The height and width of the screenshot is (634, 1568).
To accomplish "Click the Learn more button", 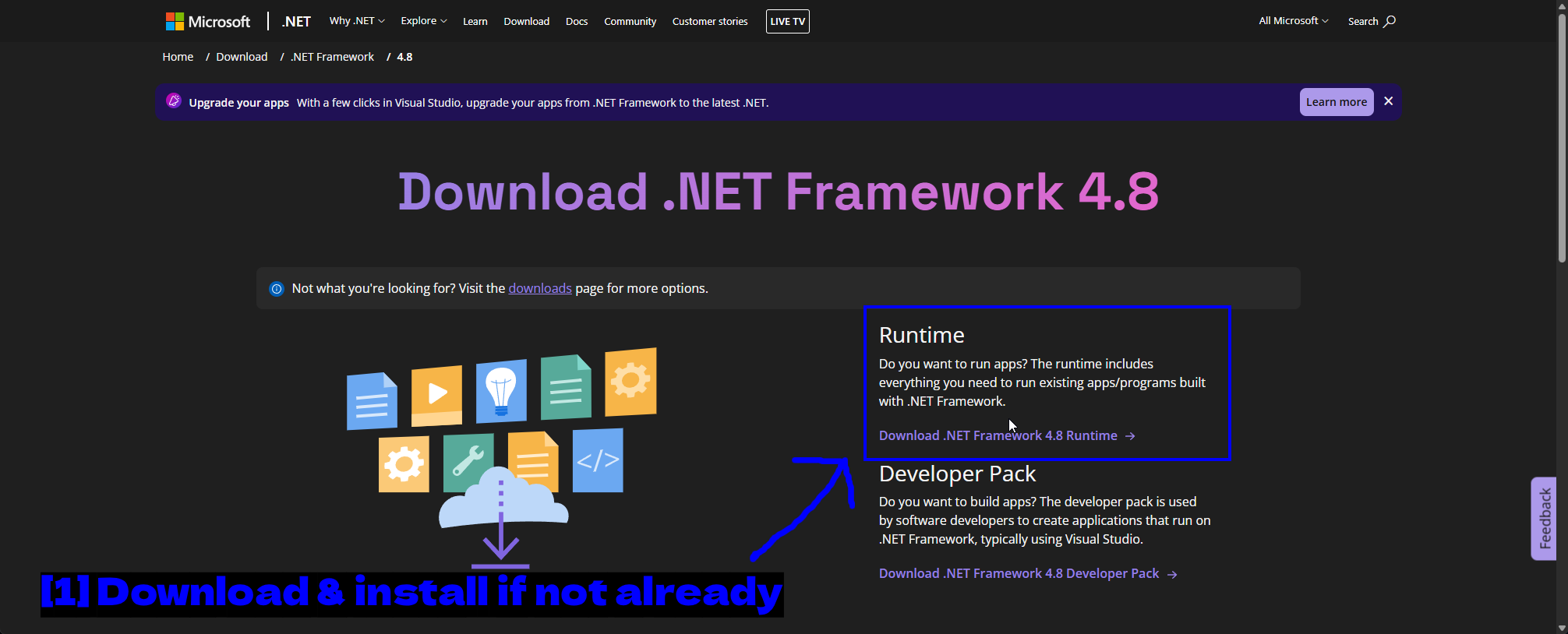I will point(1337,102).
